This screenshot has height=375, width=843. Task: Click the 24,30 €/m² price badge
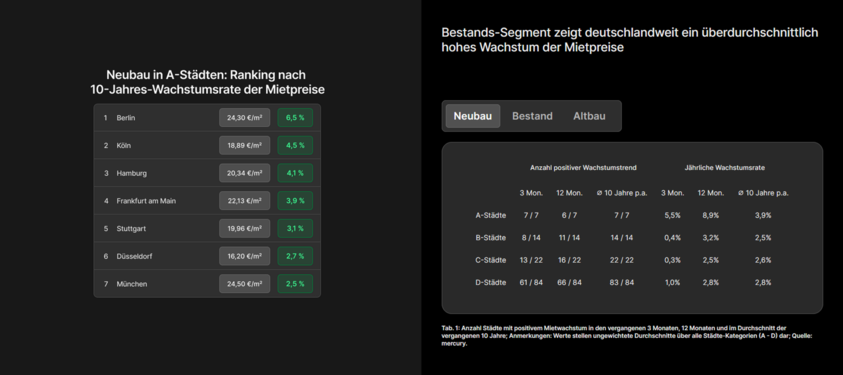[245, 118]
